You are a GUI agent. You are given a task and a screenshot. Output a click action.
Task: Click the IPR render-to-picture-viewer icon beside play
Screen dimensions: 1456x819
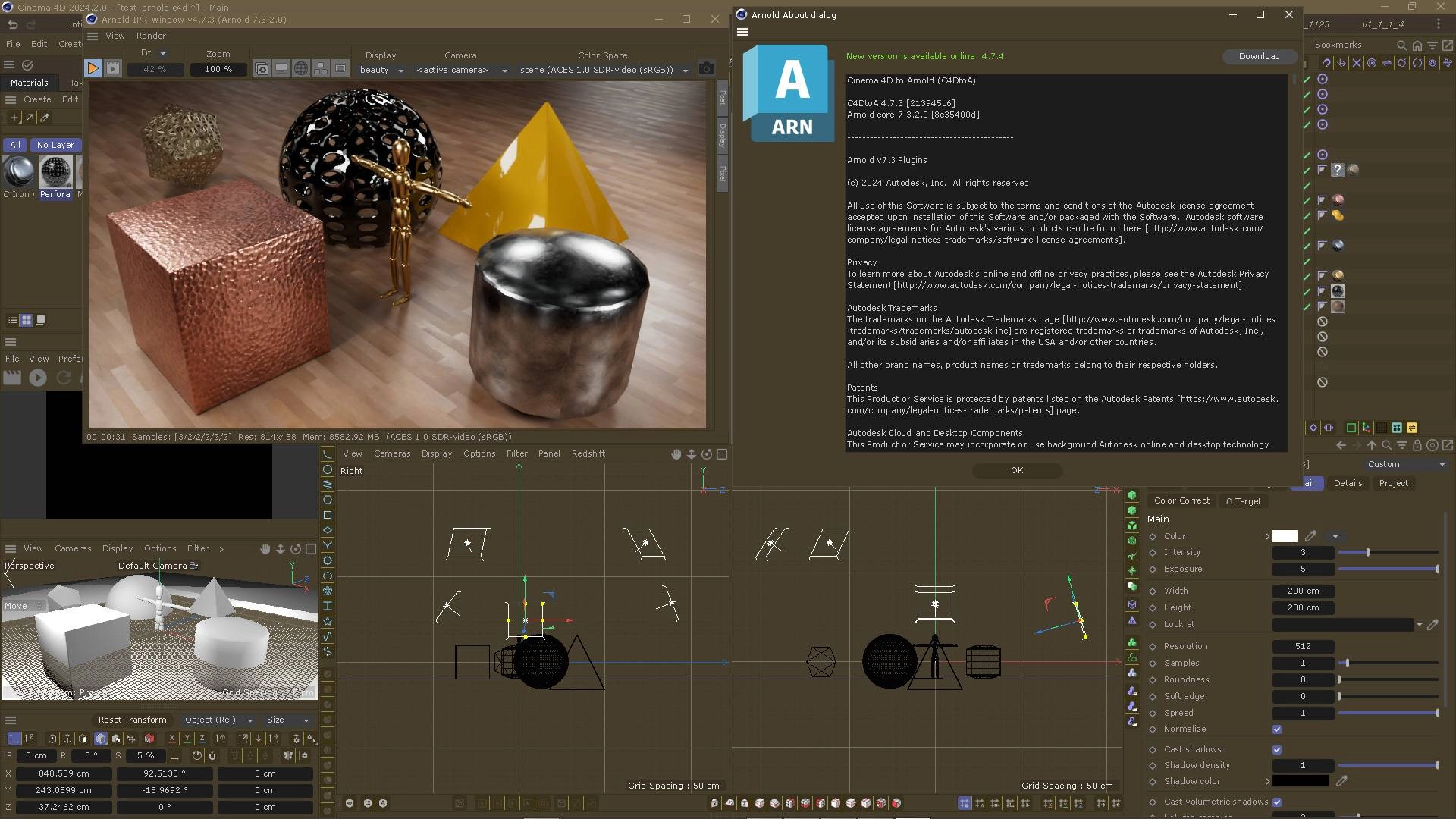pos(113,69)
